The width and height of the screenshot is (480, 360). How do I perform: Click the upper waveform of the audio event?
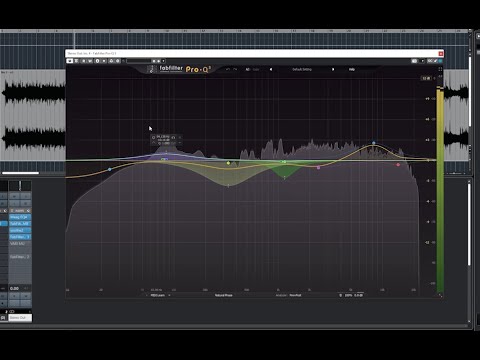tap(33, 92)
